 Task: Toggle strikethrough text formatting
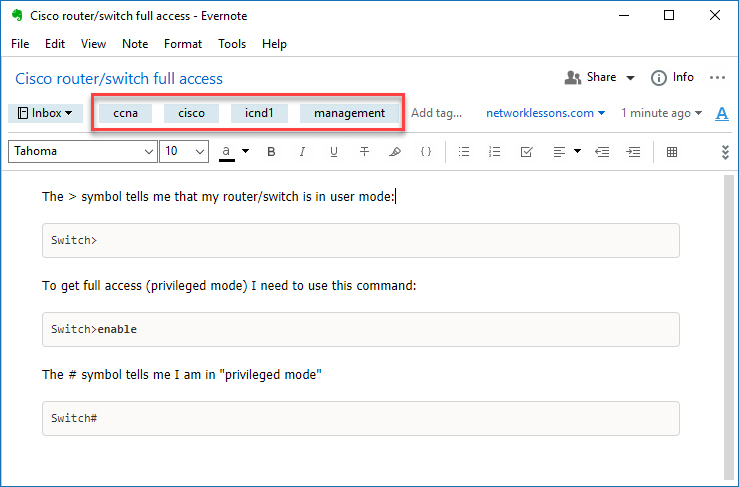click(x=364, y=152)
